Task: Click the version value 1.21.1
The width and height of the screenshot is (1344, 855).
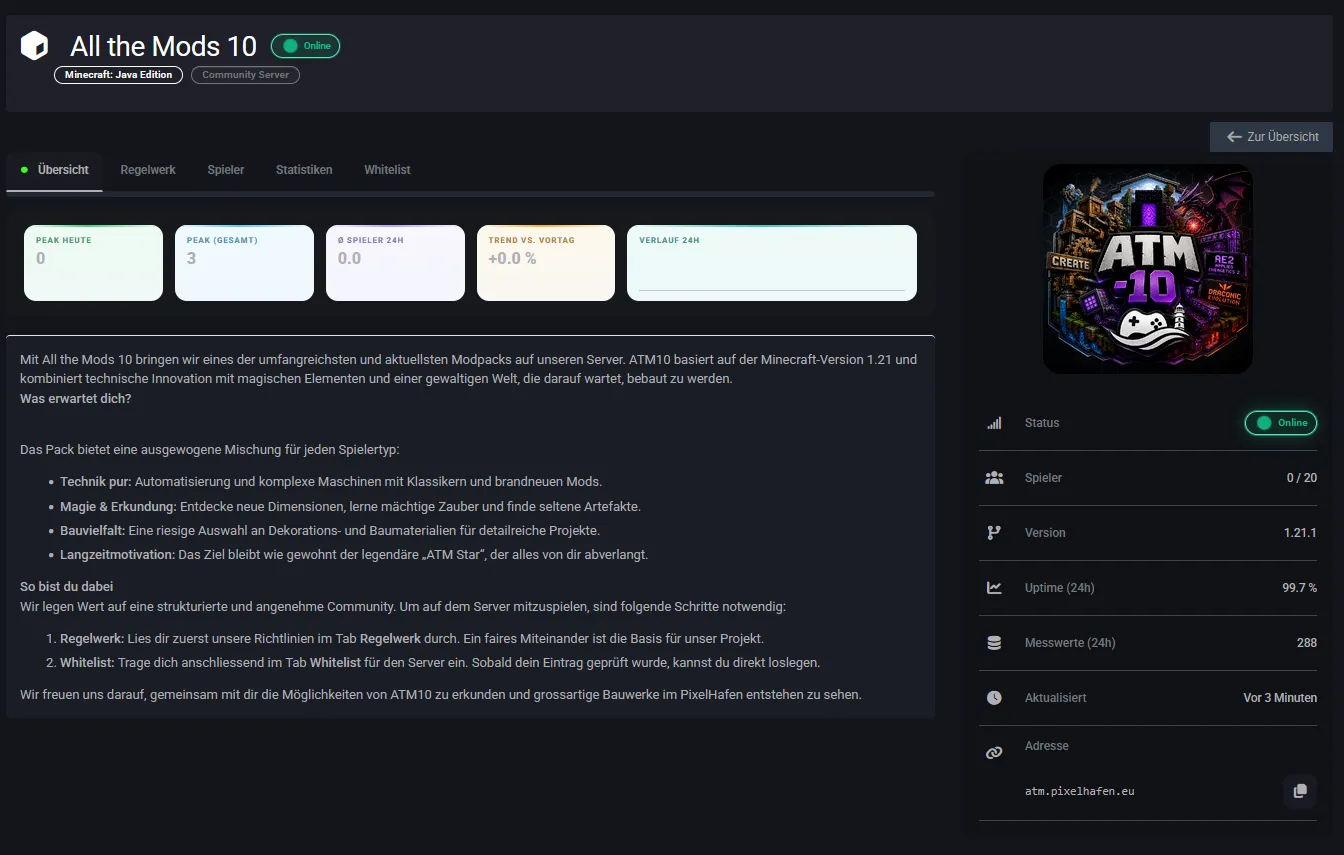Action: (1301, 533)
